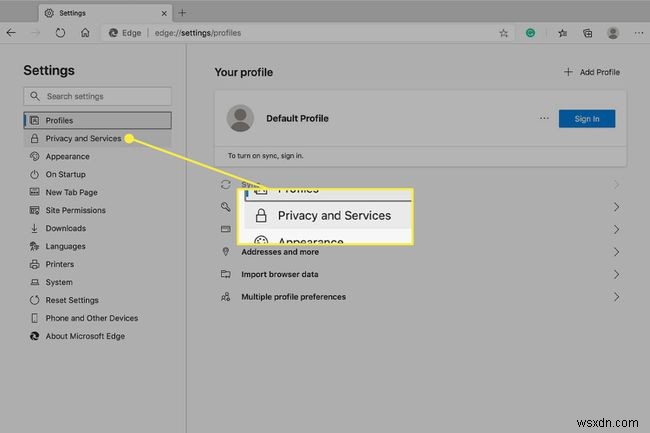
Task: Open Printers settings
Action: point(97,264)
